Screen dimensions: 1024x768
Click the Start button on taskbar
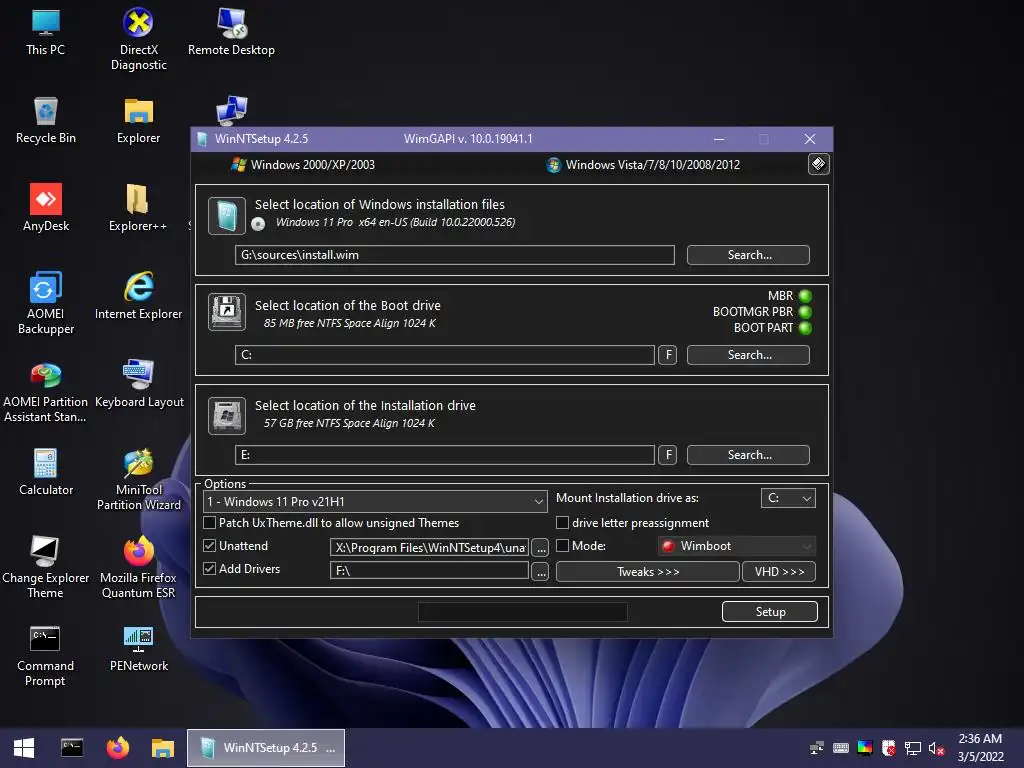[x=24, y=748]
